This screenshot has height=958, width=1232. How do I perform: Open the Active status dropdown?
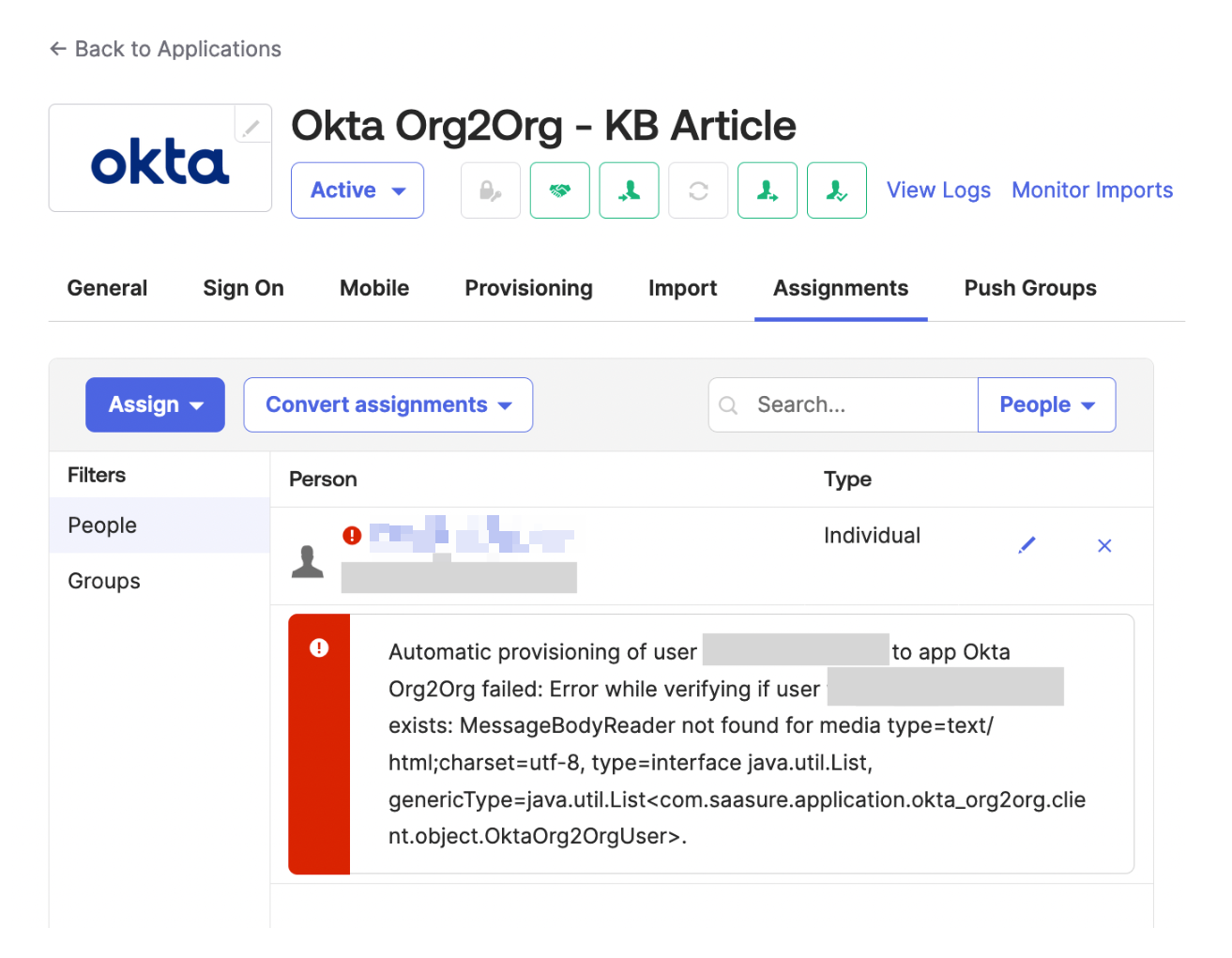(357, 190)
